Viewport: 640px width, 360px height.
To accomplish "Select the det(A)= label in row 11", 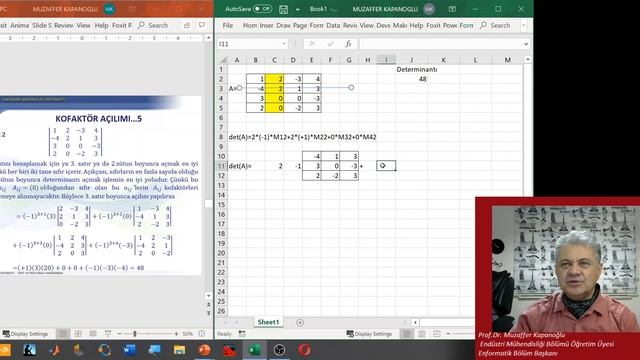I will tap(240, 166).
